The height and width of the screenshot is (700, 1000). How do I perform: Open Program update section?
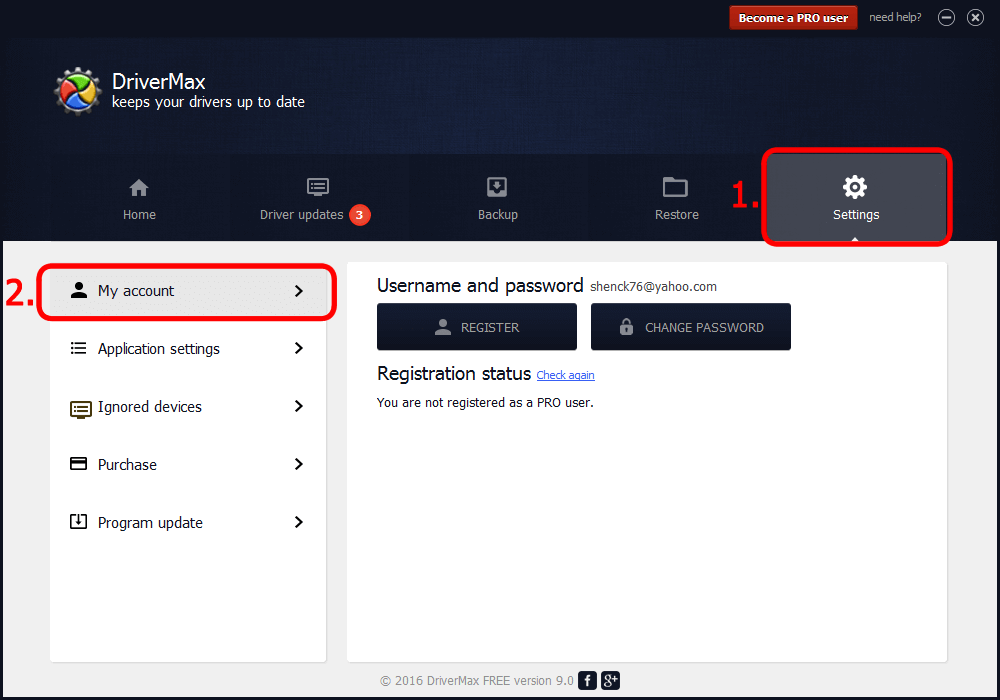[x=188, y=522]
